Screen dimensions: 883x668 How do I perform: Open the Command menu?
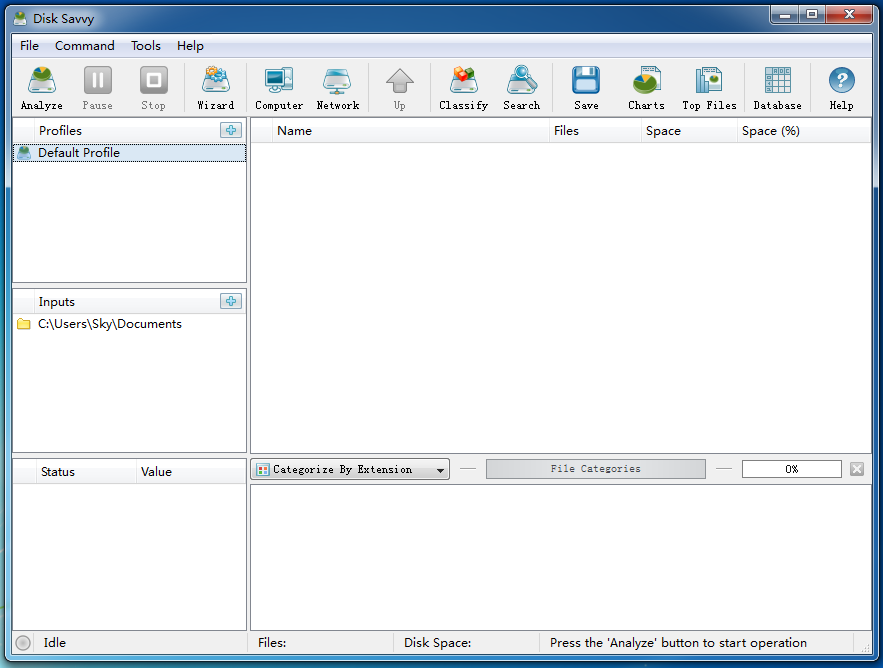click(84, 46)
